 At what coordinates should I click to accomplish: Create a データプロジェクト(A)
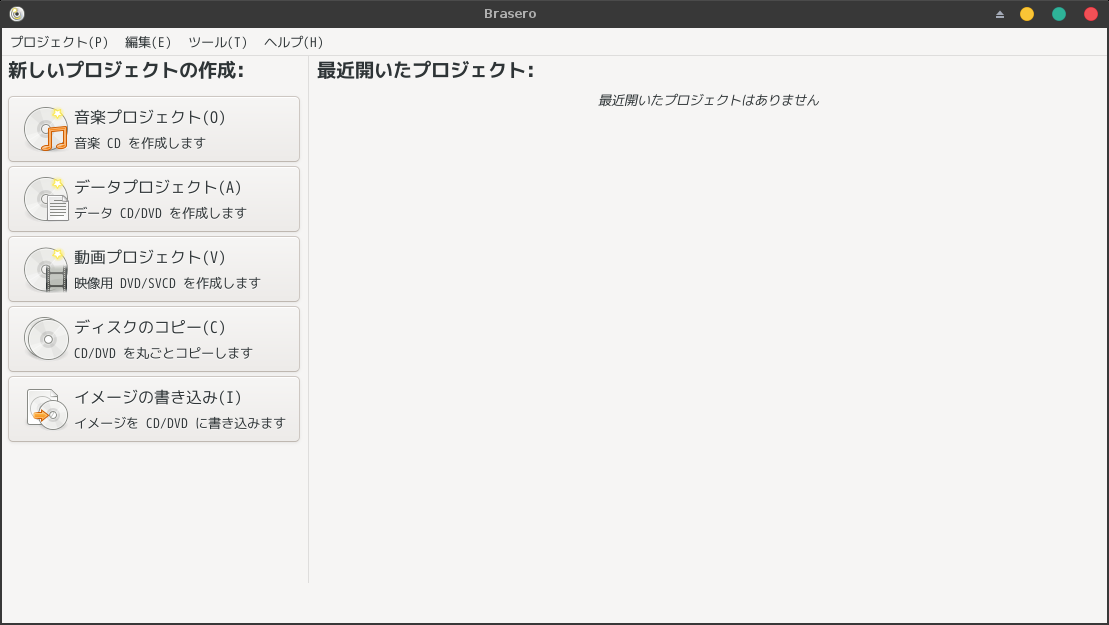point(154,199)
